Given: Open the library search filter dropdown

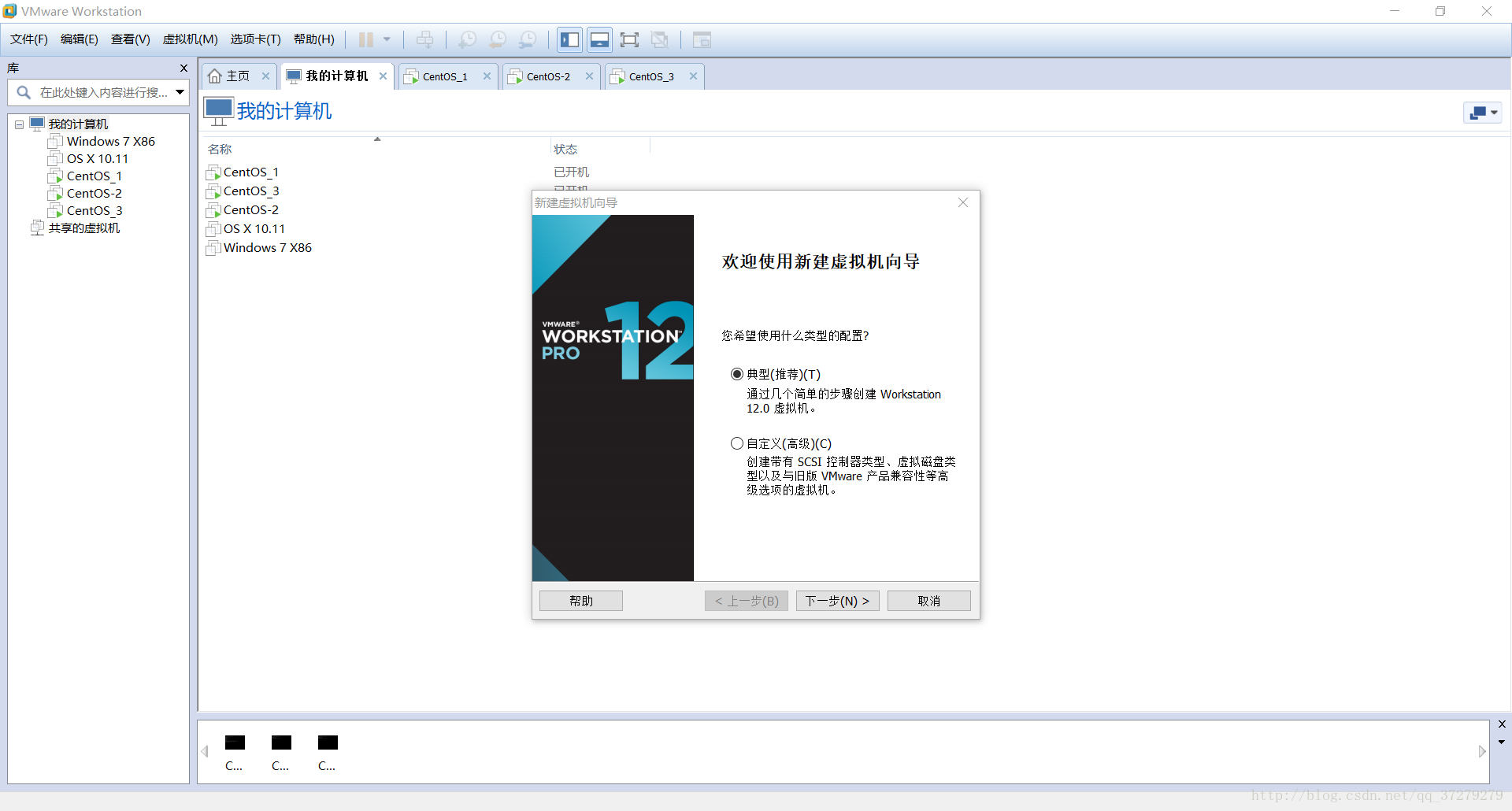Looking at the screenshot, I should [x=180, y=93].
